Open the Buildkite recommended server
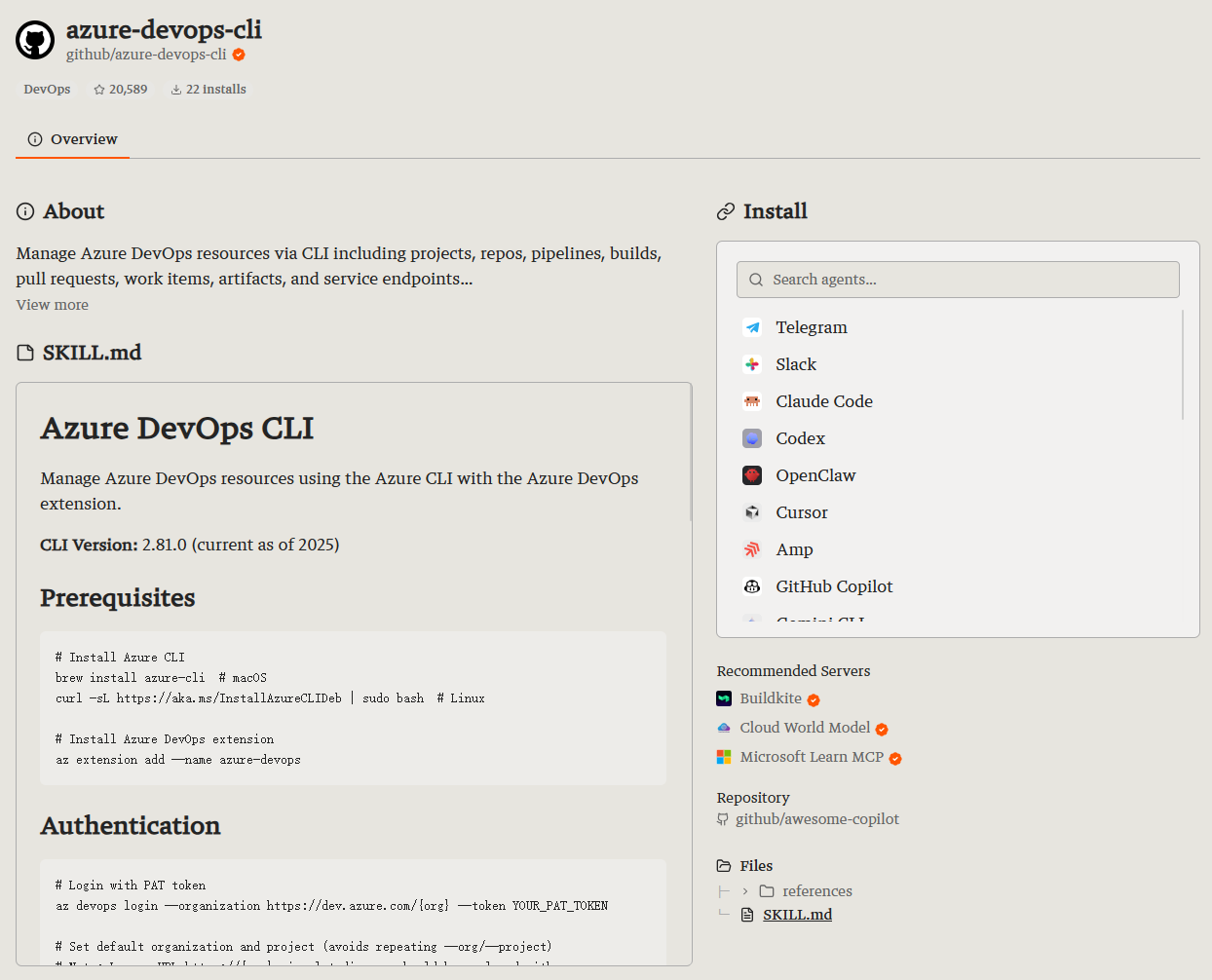The image size is (1212, 980). tap(771, 698)
